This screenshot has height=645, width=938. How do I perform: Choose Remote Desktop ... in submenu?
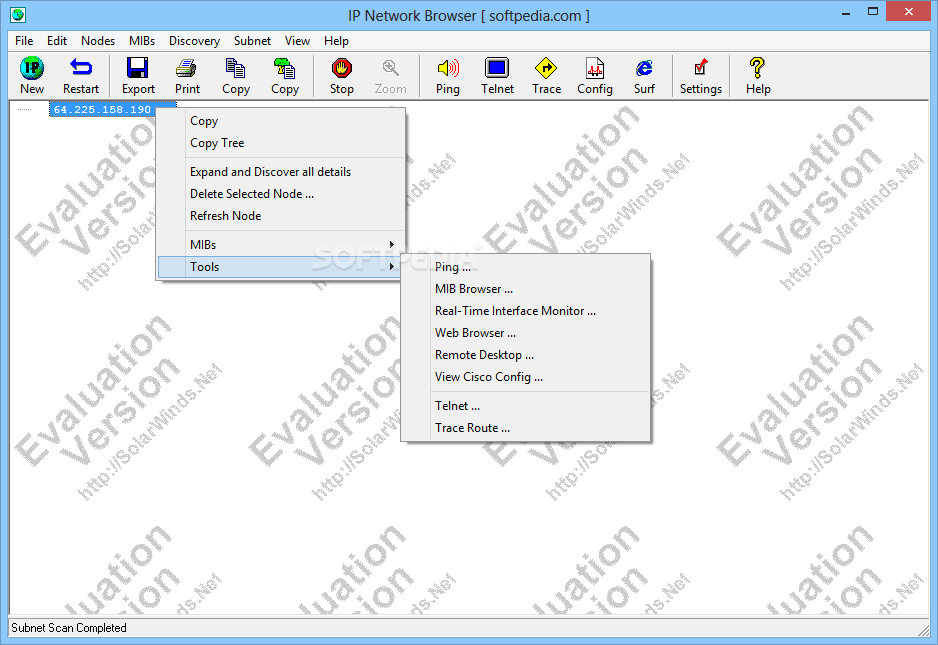[525, 355]
